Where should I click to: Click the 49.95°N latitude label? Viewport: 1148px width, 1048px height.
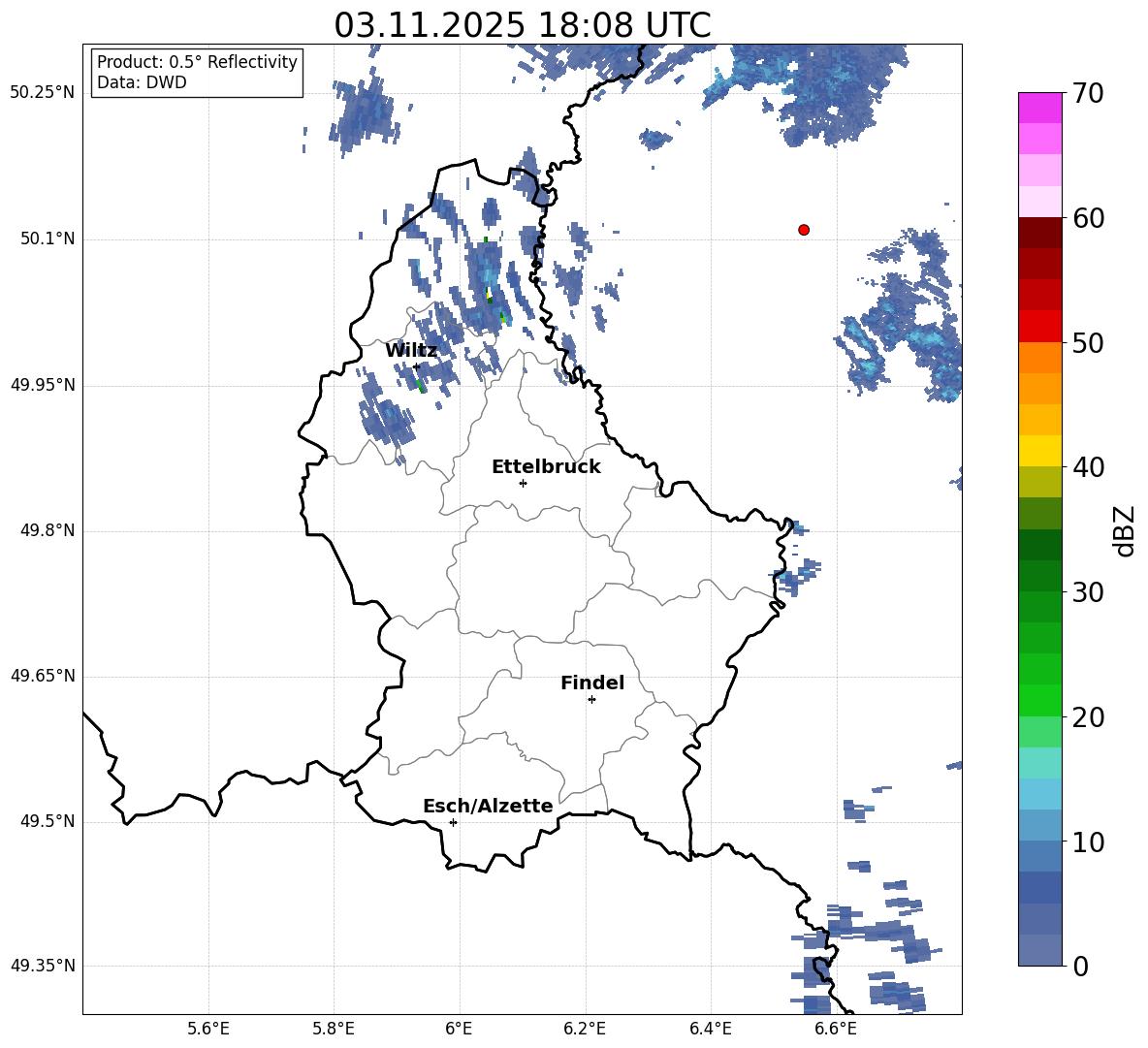coord(43,385)
